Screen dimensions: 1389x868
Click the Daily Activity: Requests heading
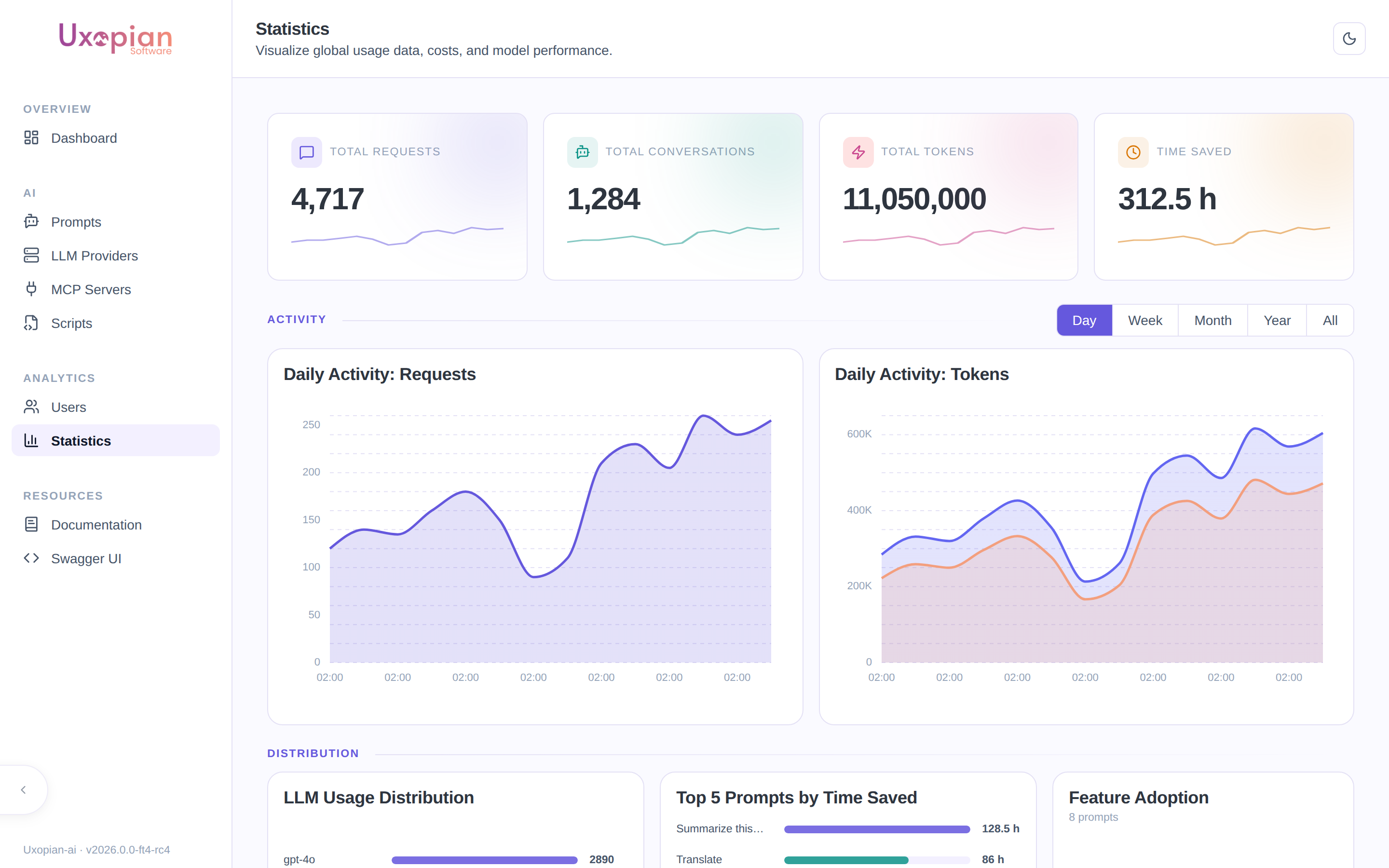tap(380, 374)
